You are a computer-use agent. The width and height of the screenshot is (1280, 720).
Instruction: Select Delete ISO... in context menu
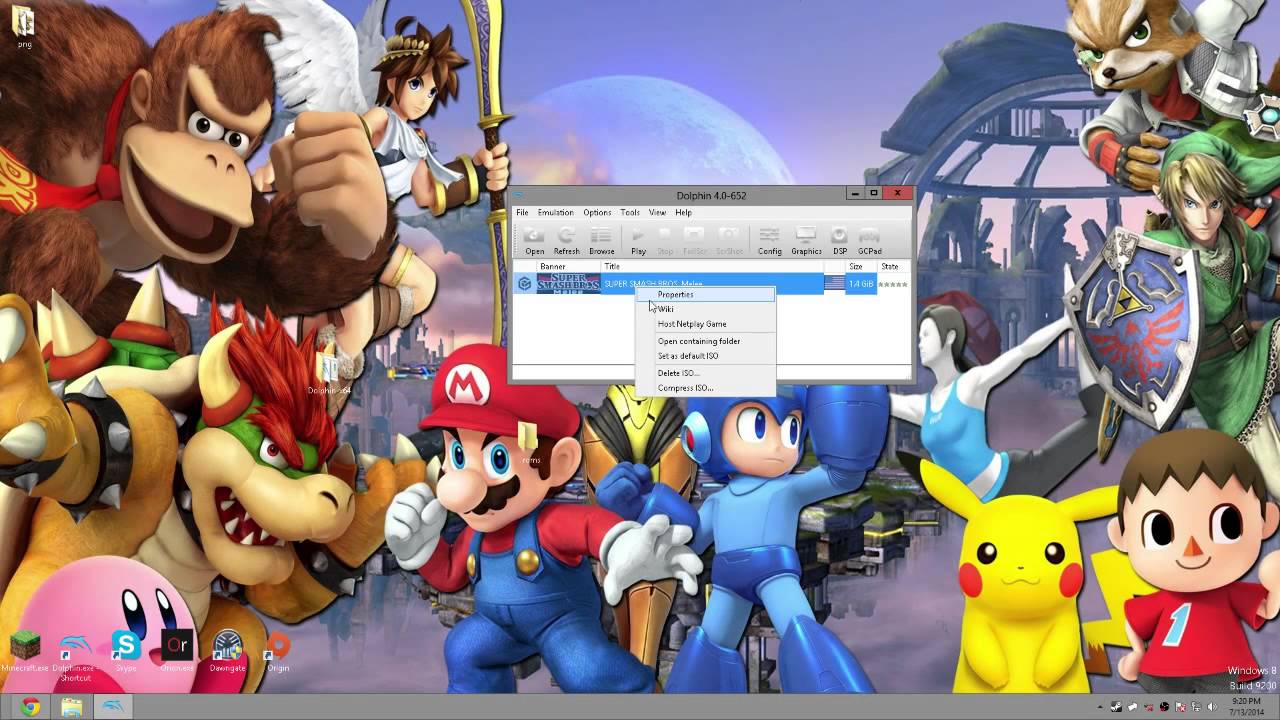tap(705, 373)
